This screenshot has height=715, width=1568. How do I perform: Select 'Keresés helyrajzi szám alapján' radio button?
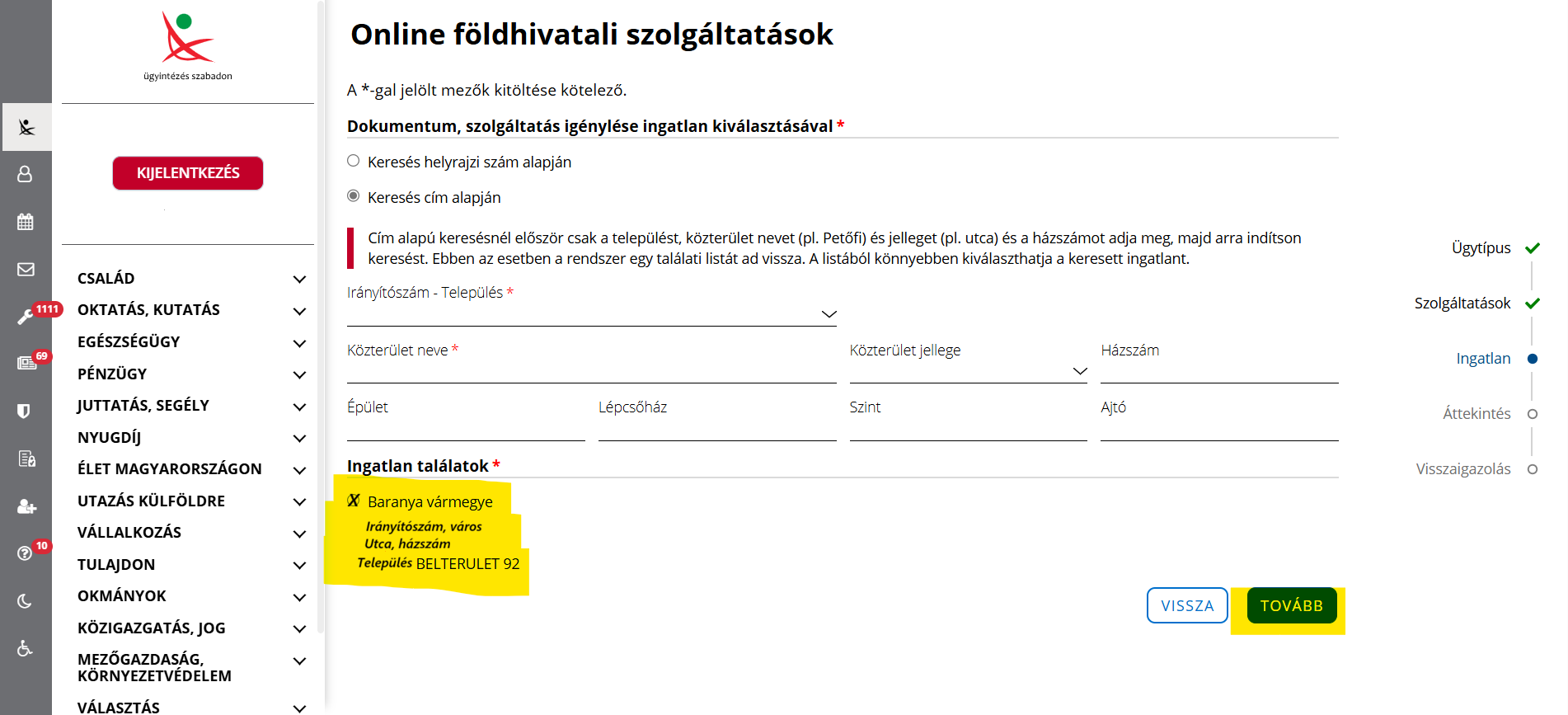click(x=354, y=162)
